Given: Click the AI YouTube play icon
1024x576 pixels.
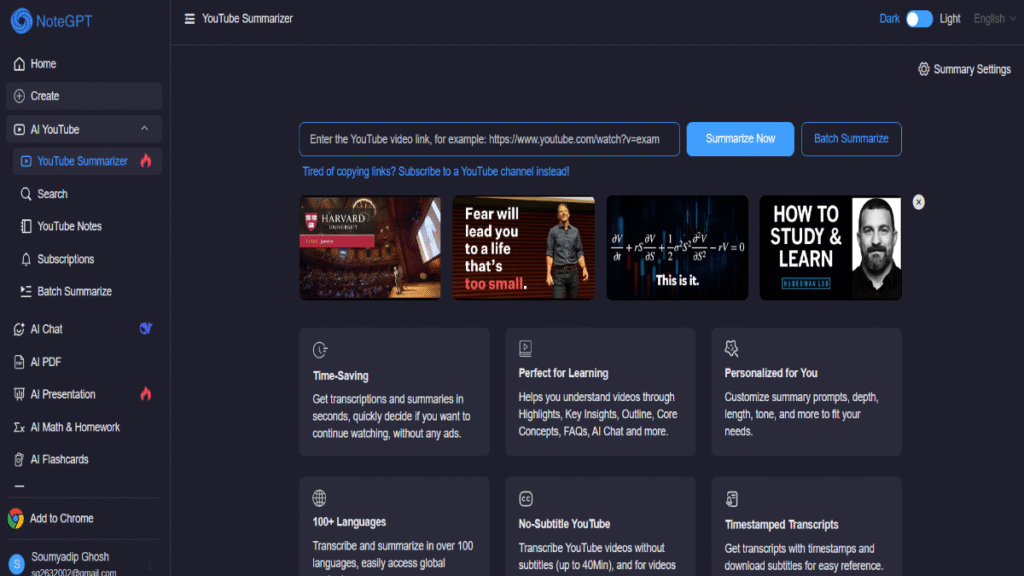Looking at the screenshot, I should pos(19,129).
